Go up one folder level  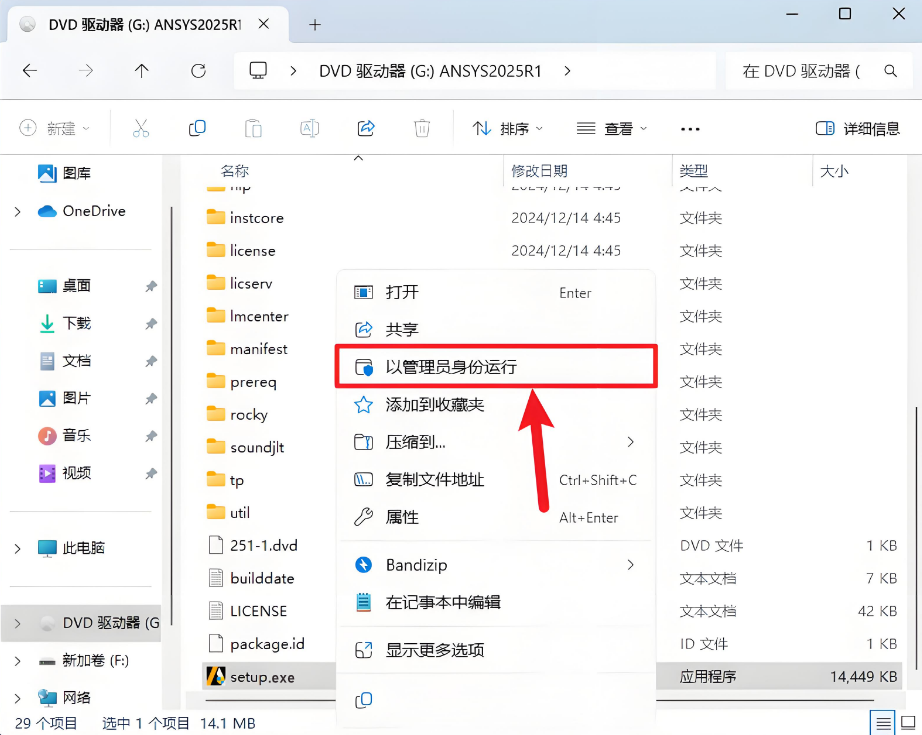(x=141, y=71)
